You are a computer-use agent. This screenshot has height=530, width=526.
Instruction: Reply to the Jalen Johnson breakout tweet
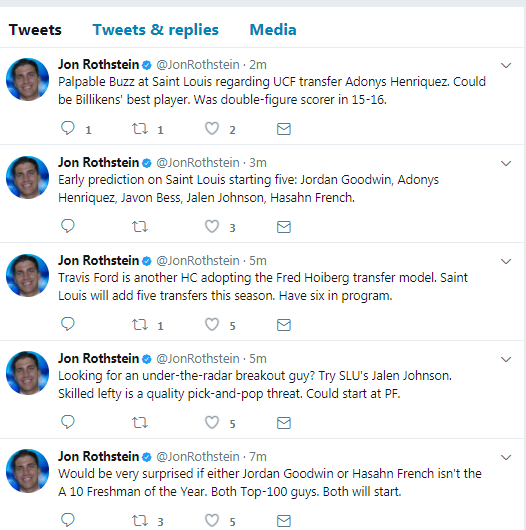[68, 422]
